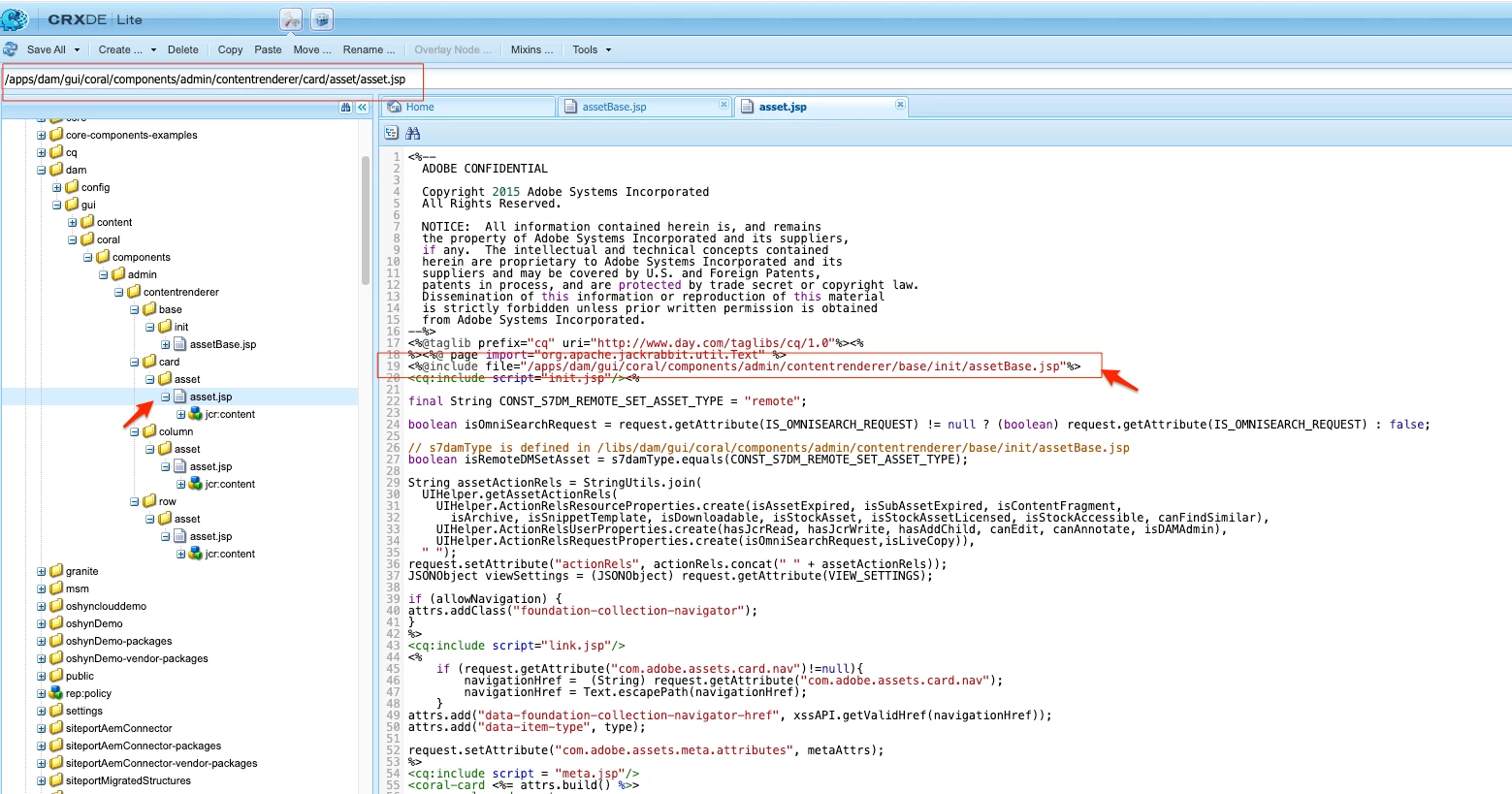1512x794 pixels.
Task: Open the Tools dropdown menu
Action: tap(592, 49)
